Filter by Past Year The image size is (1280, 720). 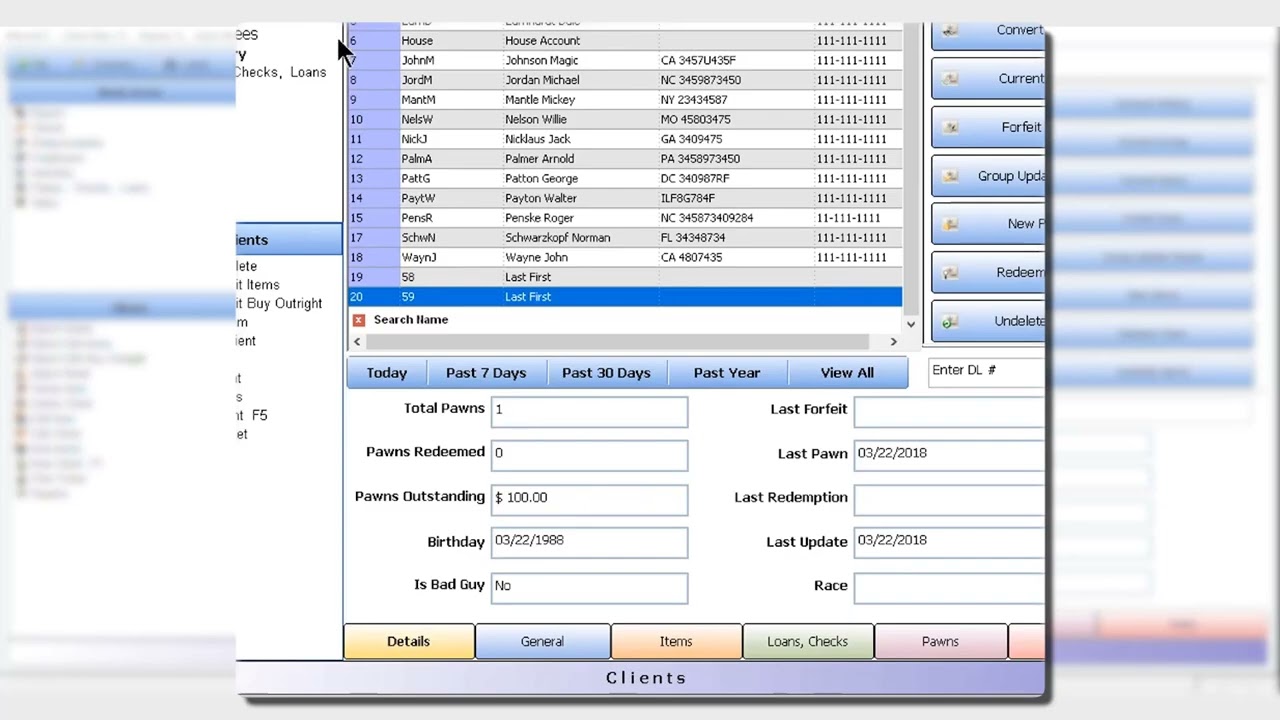(x=727, y=373)
